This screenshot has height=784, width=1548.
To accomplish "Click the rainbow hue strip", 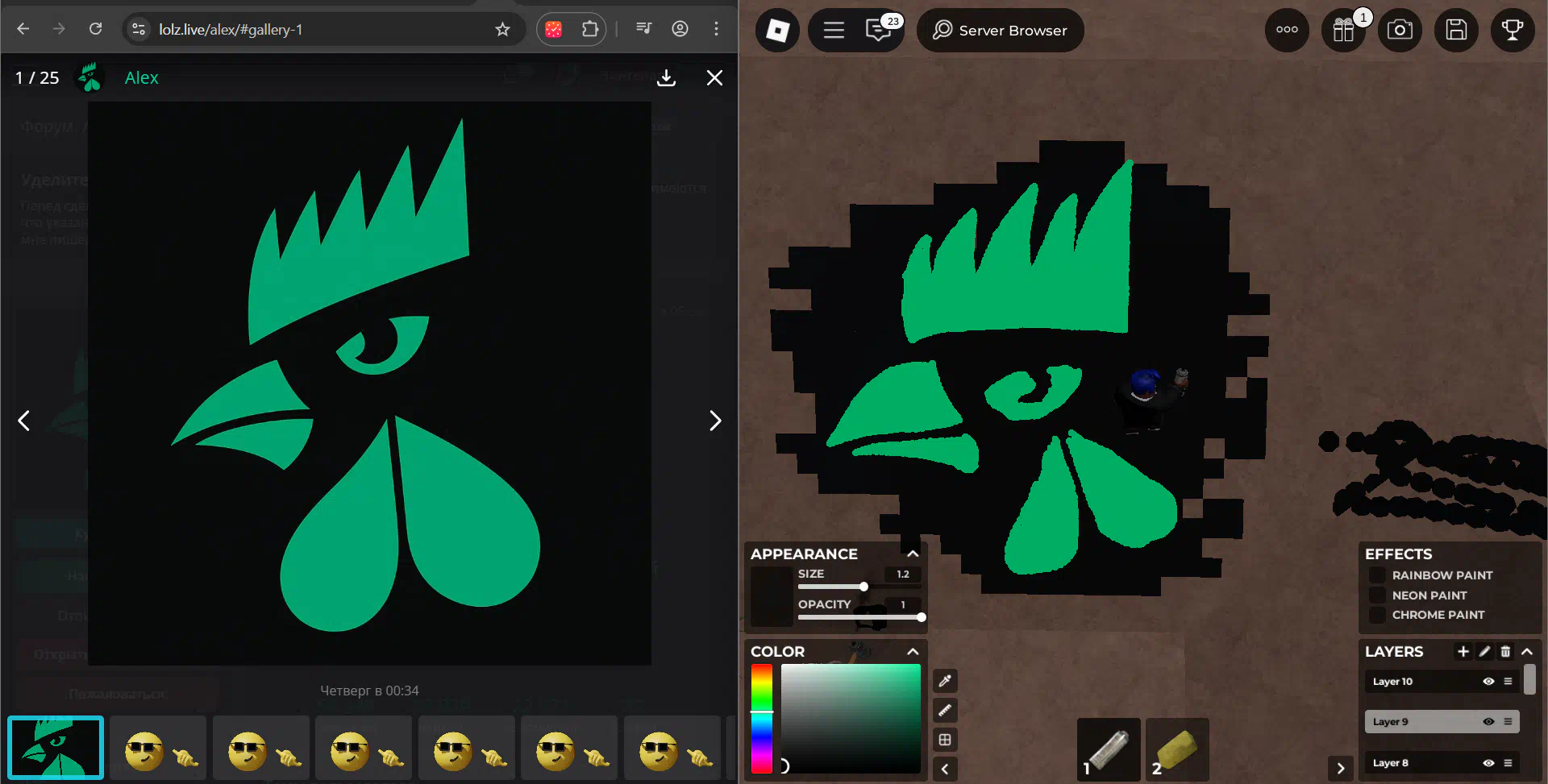I will [762, 718].
